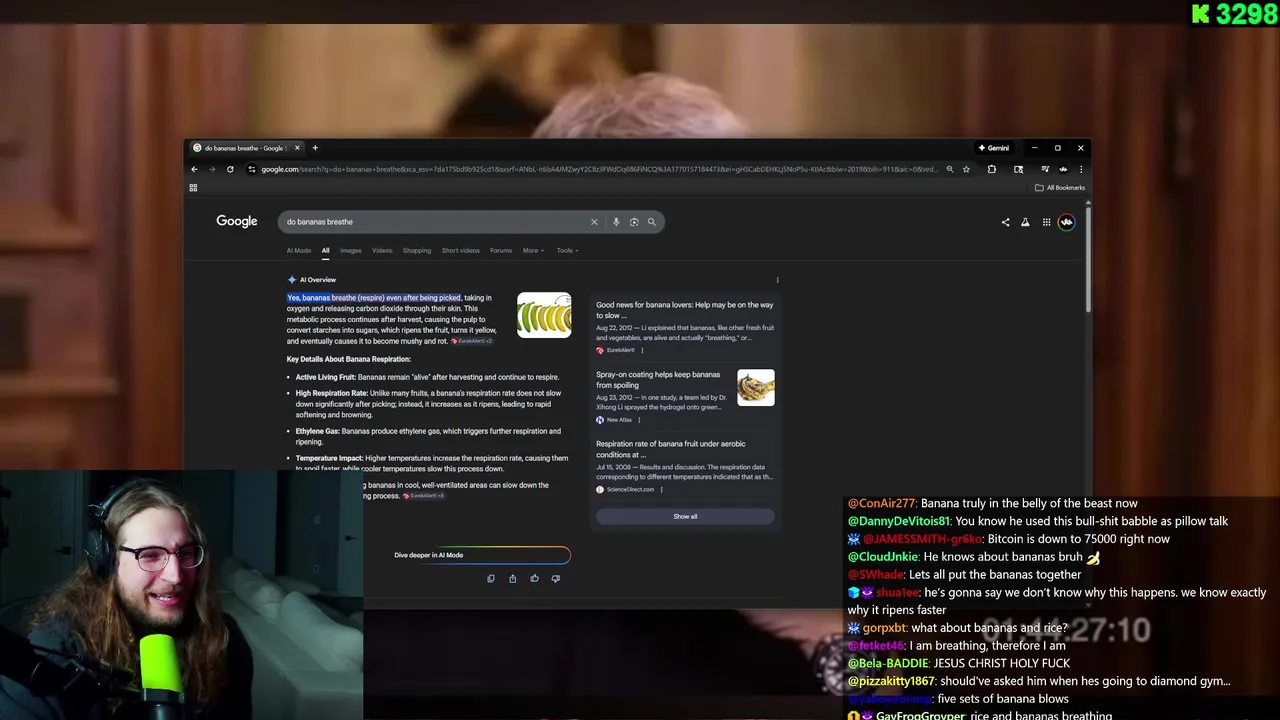Click the address bar URL
Viewport: 1280px width, 720px height.
pyautogui.click(x=598, y=169)
